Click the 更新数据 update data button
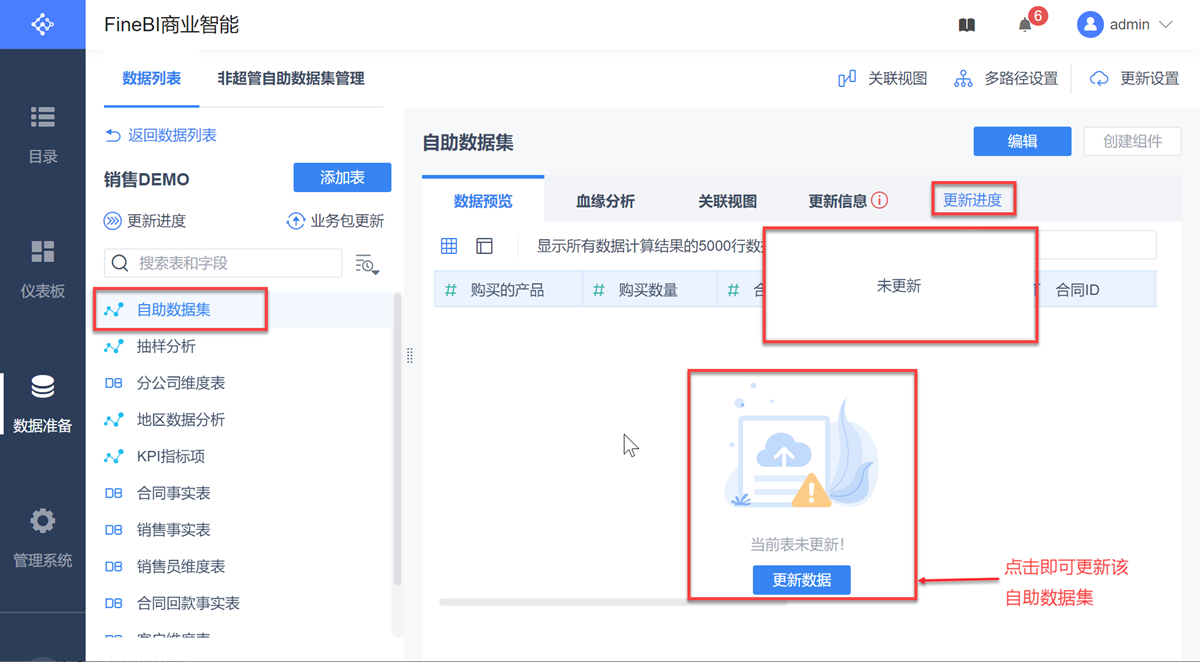 (x=802, y=580)
